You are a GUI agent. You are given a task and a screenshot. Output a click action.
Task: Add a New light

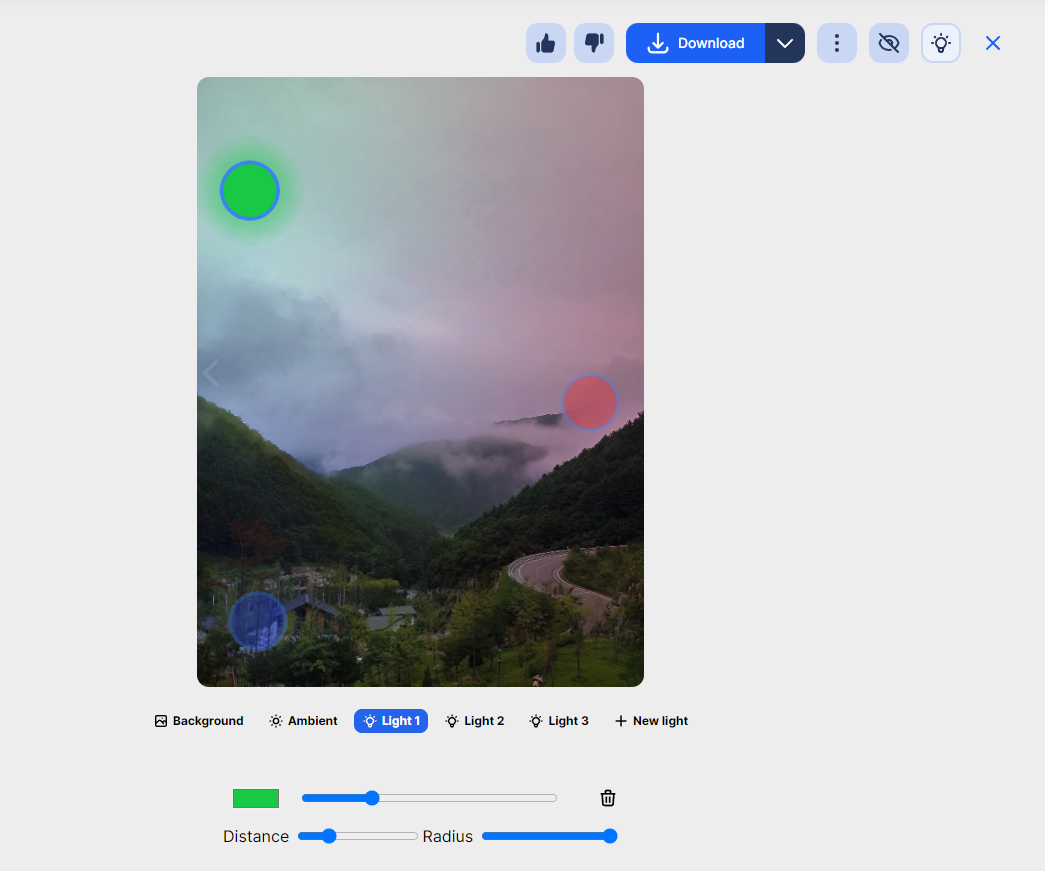point(651,721)
